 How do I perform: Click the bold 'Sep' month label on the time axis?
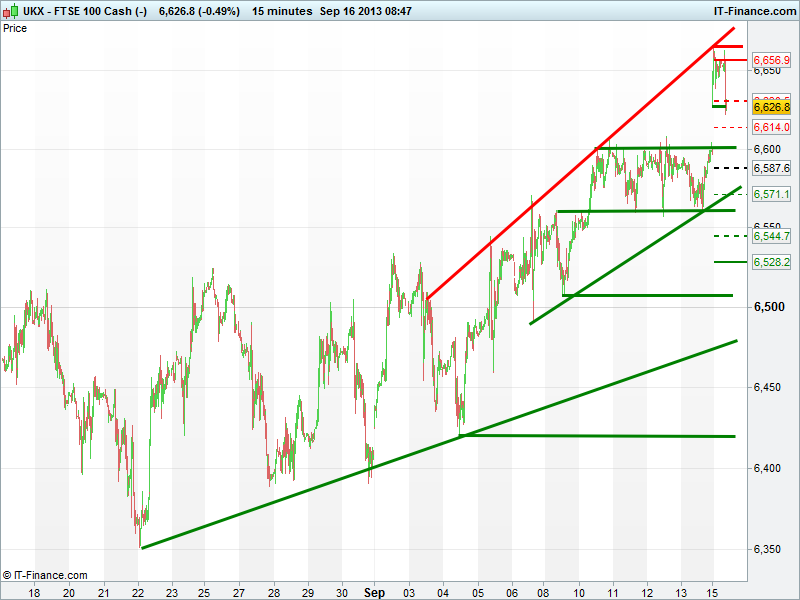[374, 593]
